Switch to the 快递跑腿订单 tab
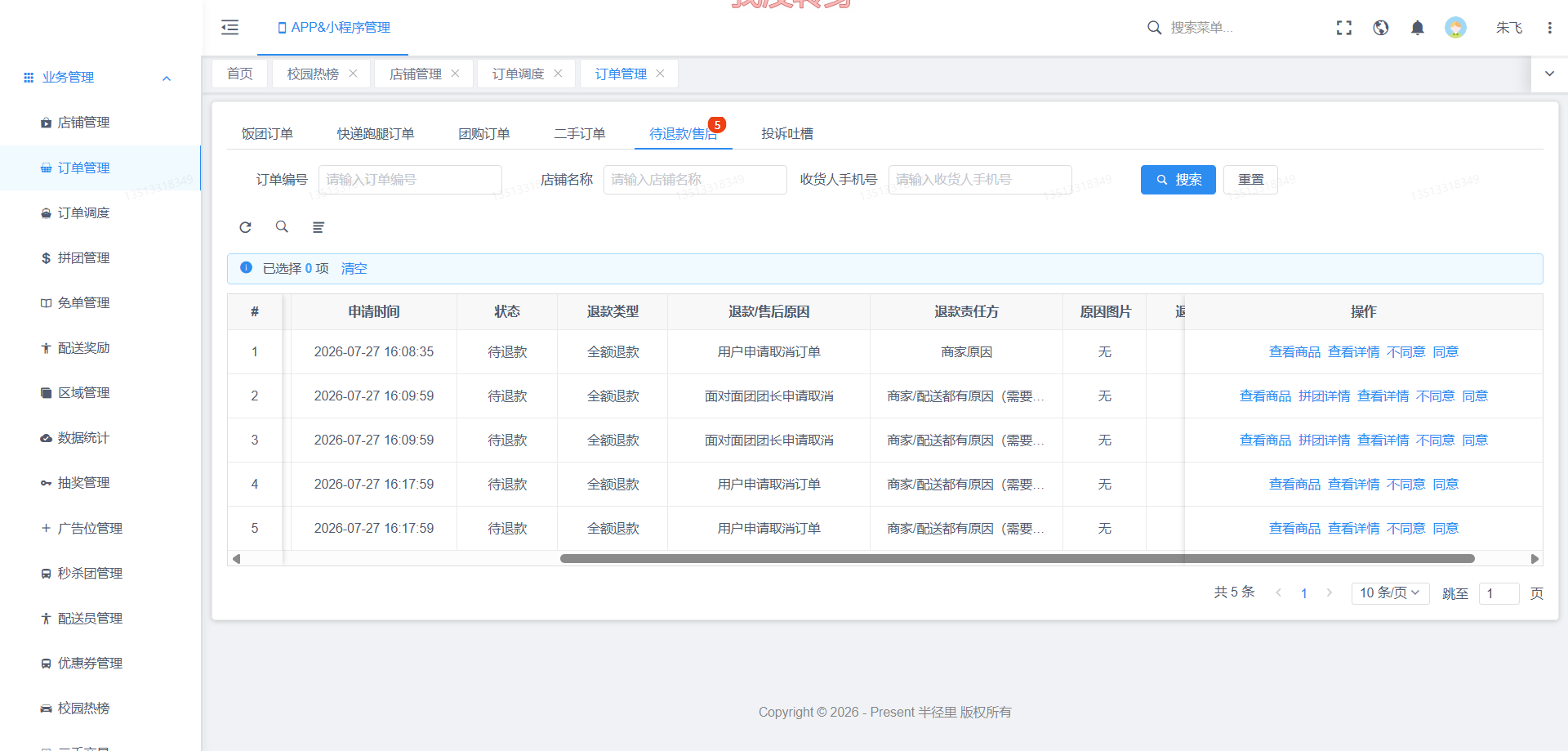Viewport: 1568px width, 751px height. click(376, 133)
